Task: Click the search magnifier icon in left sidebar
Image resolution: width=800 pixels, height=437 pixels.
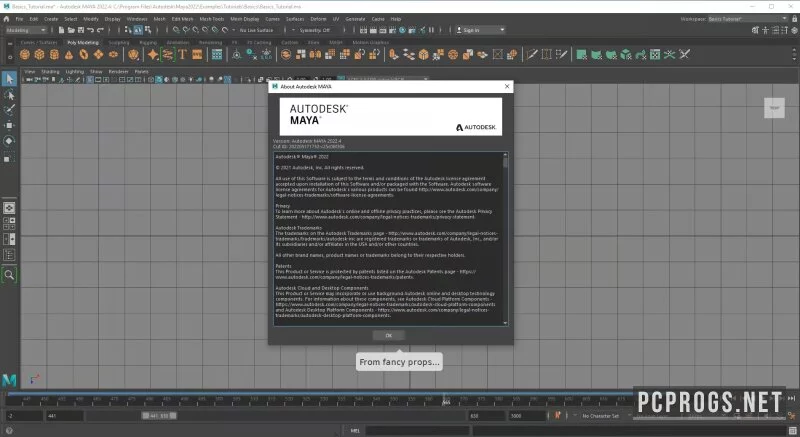Action: pyautogui.click(x=9, y=275)
